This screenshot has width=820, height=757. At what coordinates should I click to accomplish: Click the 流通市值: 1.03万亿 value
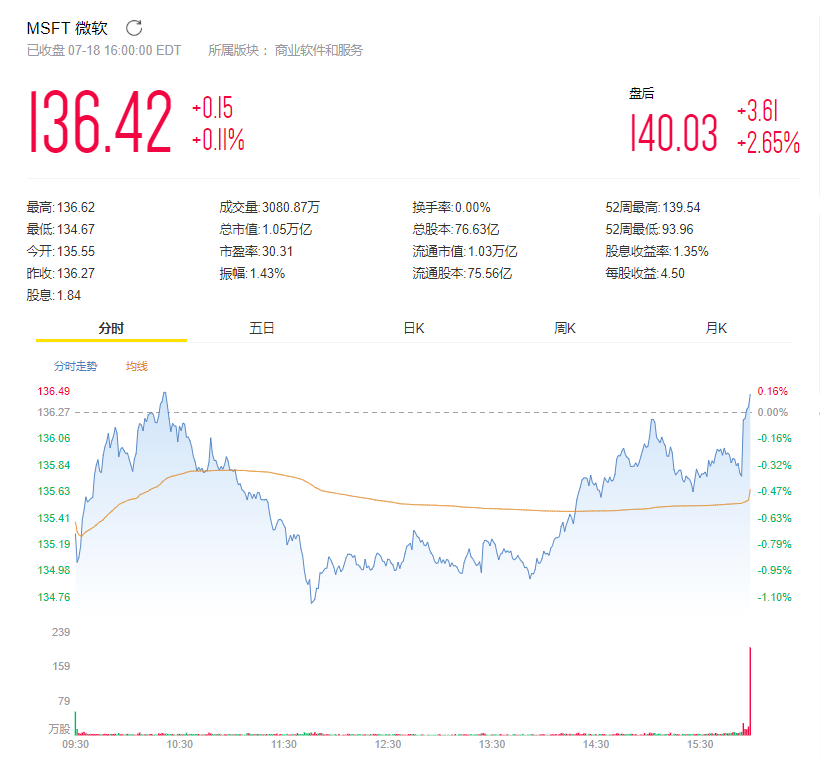[x=465, y=251]
